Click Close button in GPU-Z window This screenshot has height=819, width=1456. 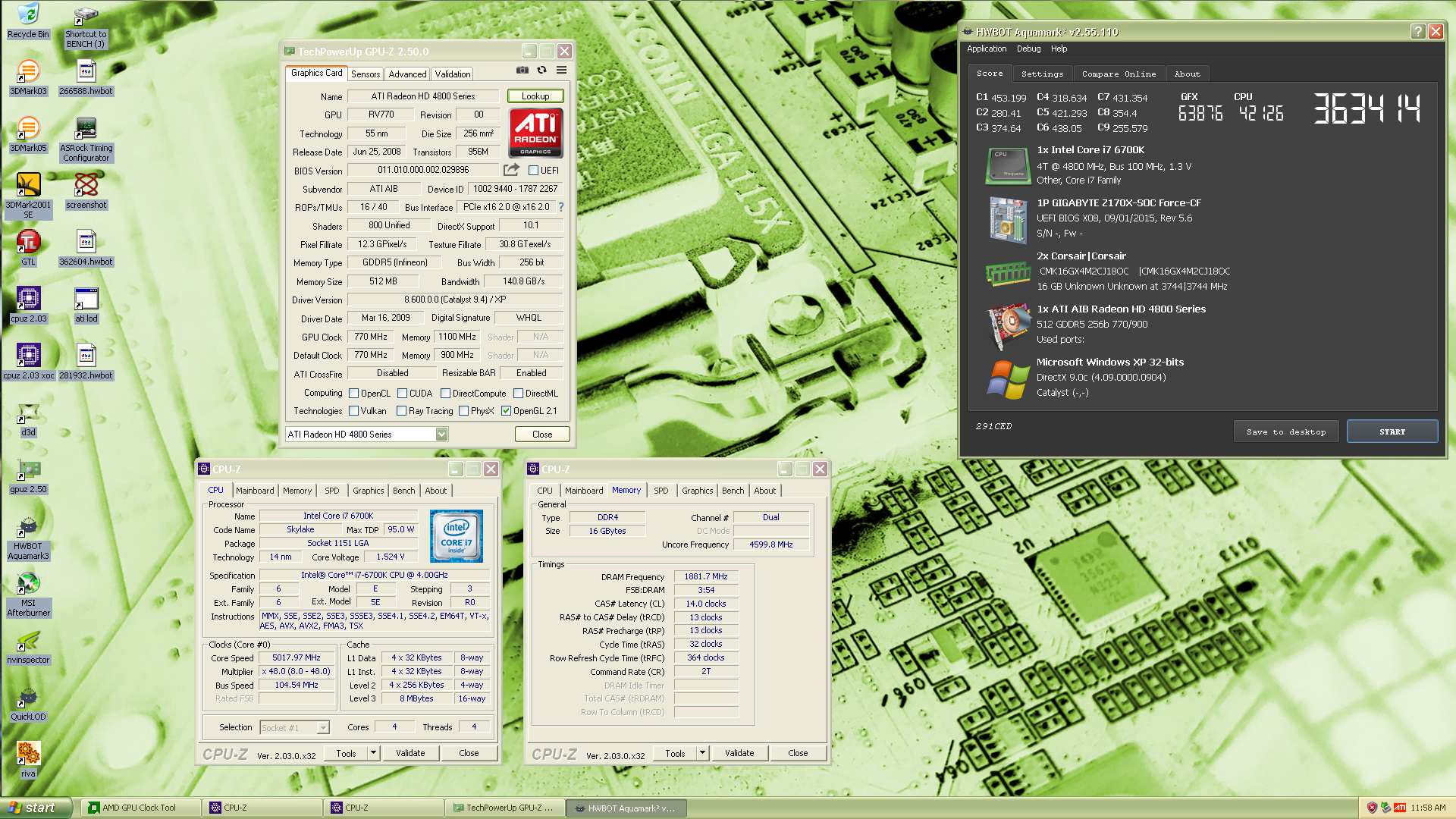point(542,434)
